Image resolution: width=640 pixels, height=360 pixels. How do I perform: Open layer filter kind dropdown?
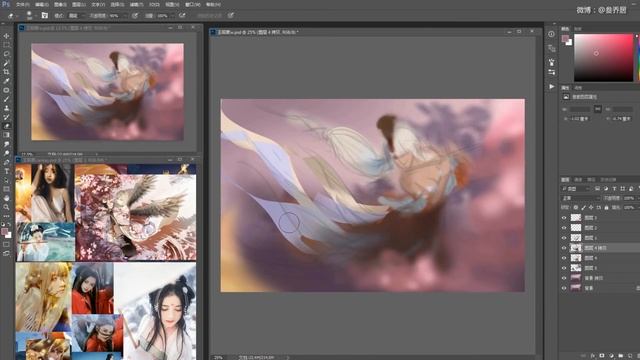(576, 189)
